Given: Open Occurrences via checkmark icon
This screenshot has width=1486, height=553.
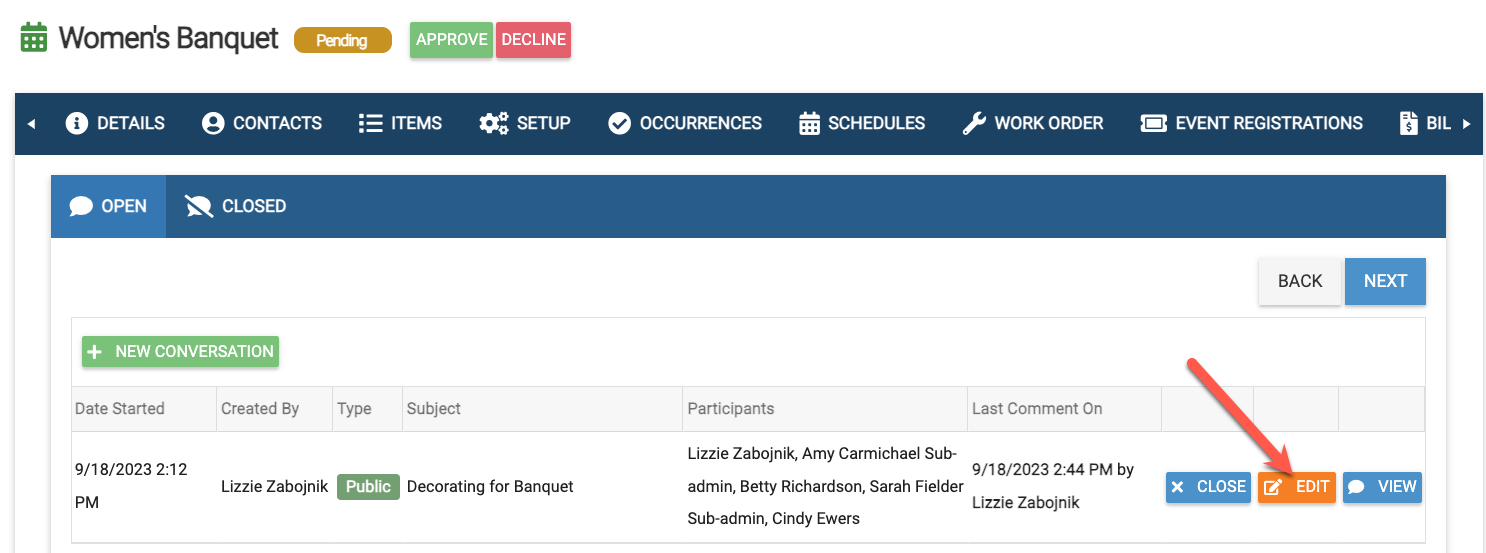Looking at the screenshot, I should tap(619, 123).
